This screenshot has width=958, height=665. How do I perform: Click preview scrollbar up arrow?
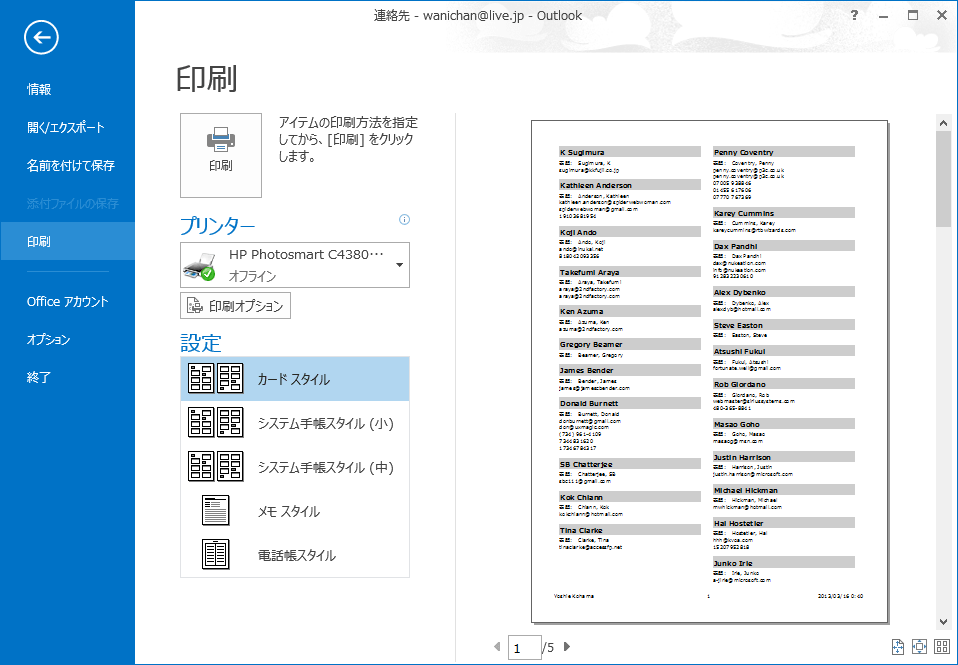[x=943, y=123]
